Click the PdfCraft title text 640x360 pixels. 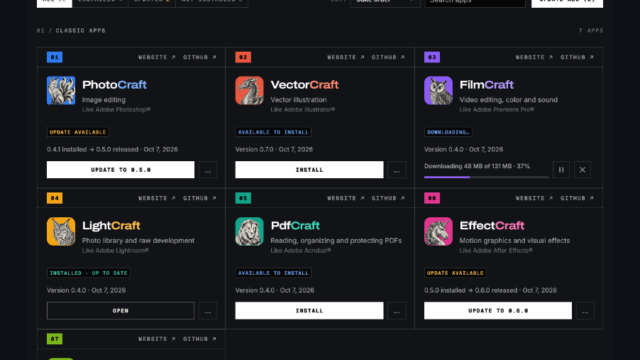pos(295,226)
